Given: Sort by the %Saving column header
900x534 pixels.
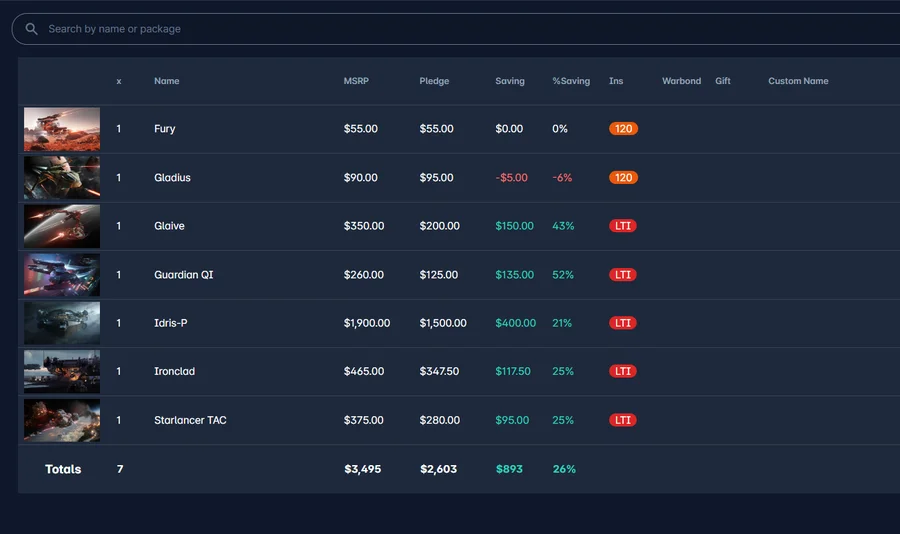Looking at the screenshot, I should (571, 81).
